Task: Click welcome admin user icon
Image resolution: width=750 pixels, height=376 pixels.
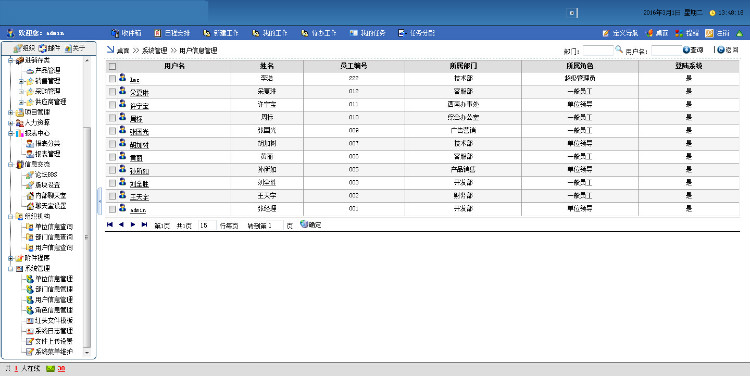Action: click(10, 33)
